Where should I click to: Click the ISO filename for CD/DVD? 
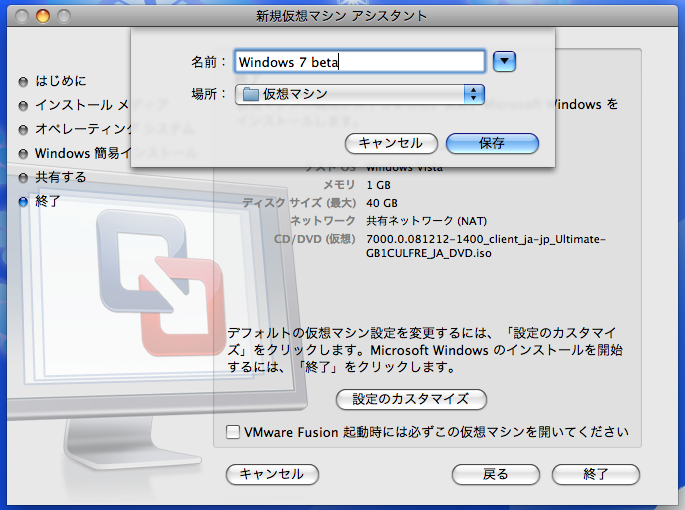[486, 246]
